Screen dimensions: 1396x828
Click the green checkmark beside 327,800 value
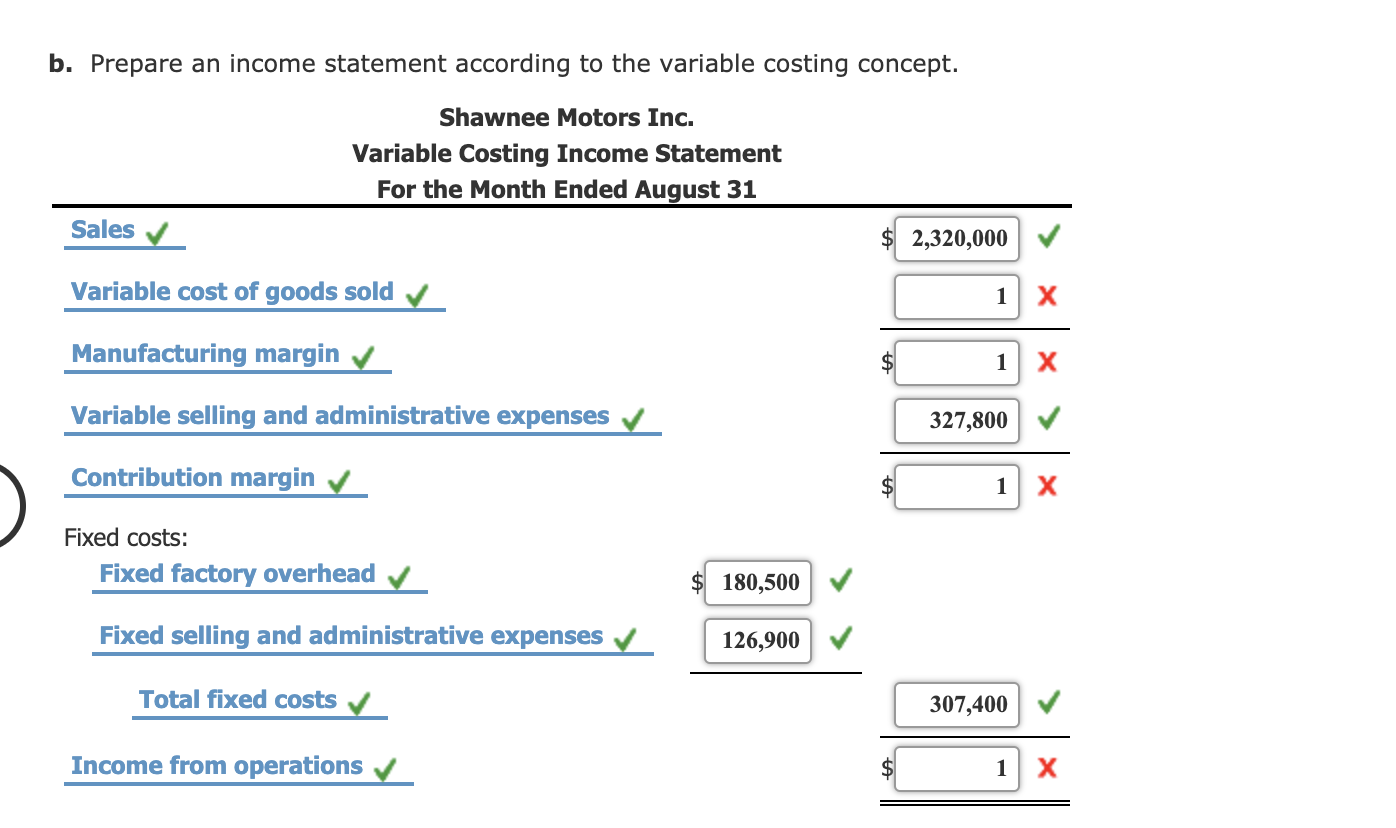point(1047,420)
